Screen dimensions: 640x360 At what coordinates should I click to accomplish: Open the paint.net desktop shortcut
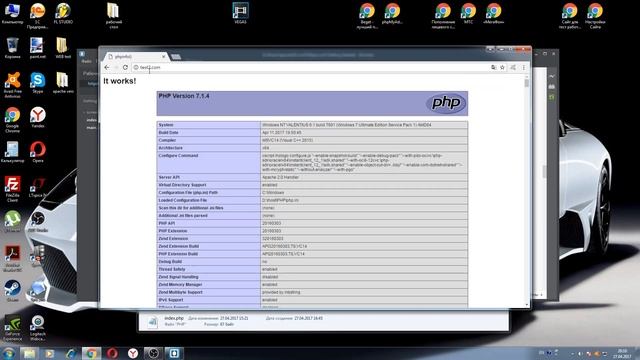(37, 48)
